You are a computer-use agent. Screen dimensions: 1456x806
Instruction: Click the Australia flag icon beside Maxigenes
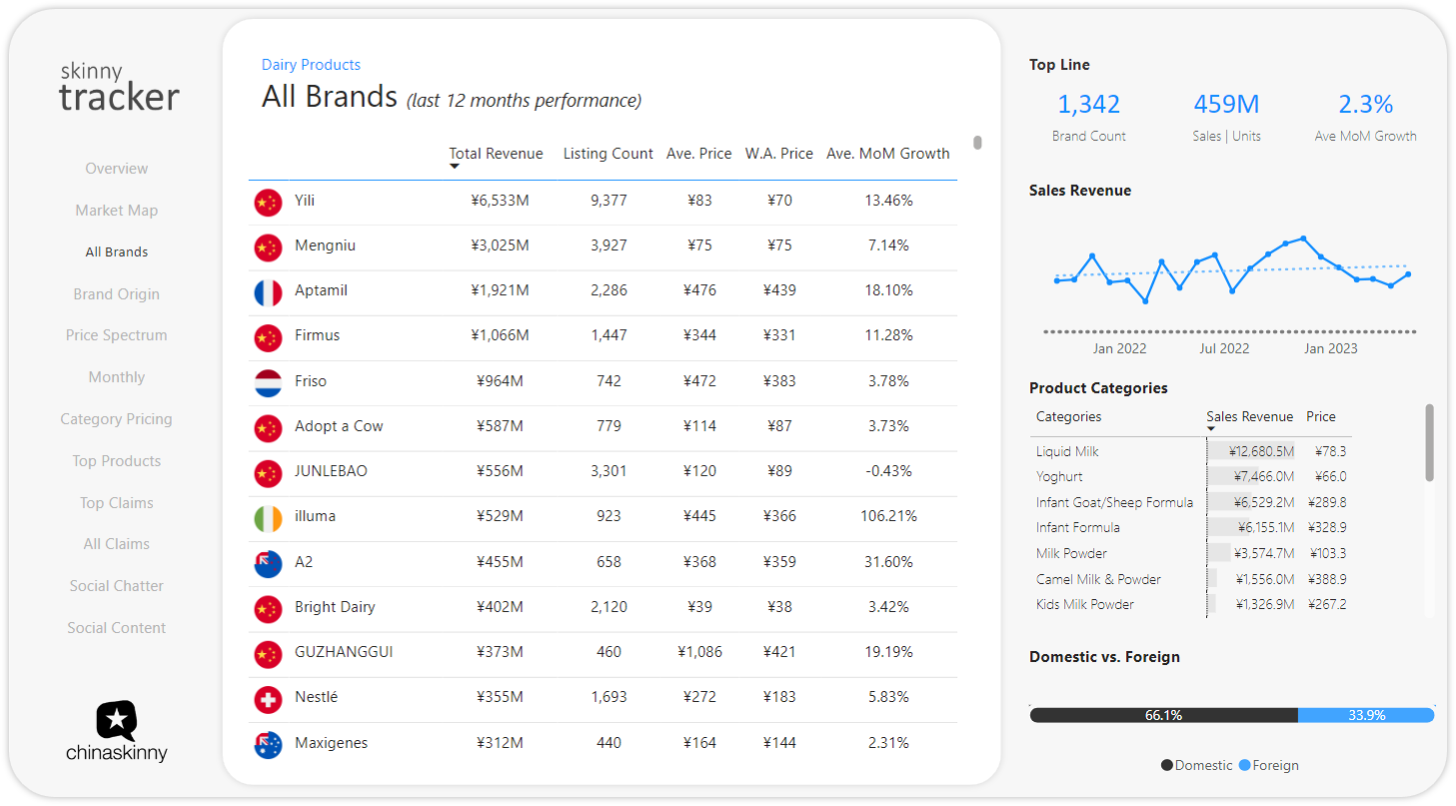tap(268, 744)
